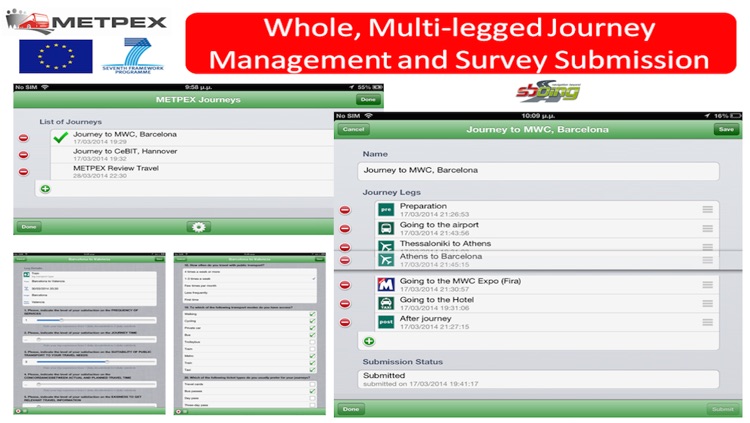Click plane icon of Athens to Barcelona
The width and height of the screenshot is (750, 423).
(x=386, y=260)
